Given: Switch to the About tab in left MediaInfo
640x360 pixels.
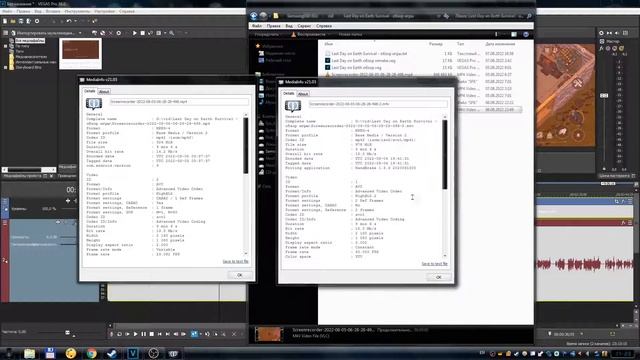Looking at the screenshot, I should tap(104, 91).
